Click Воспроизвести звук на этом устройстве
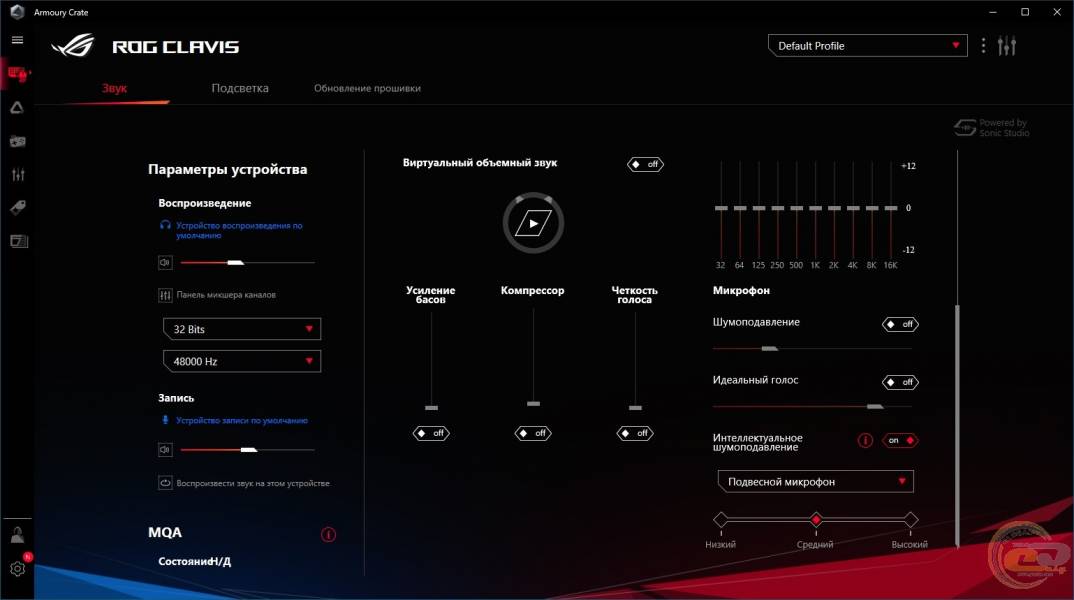This screenshot has height=600, width=1074. pyautogui.click(x=253, y=484)
